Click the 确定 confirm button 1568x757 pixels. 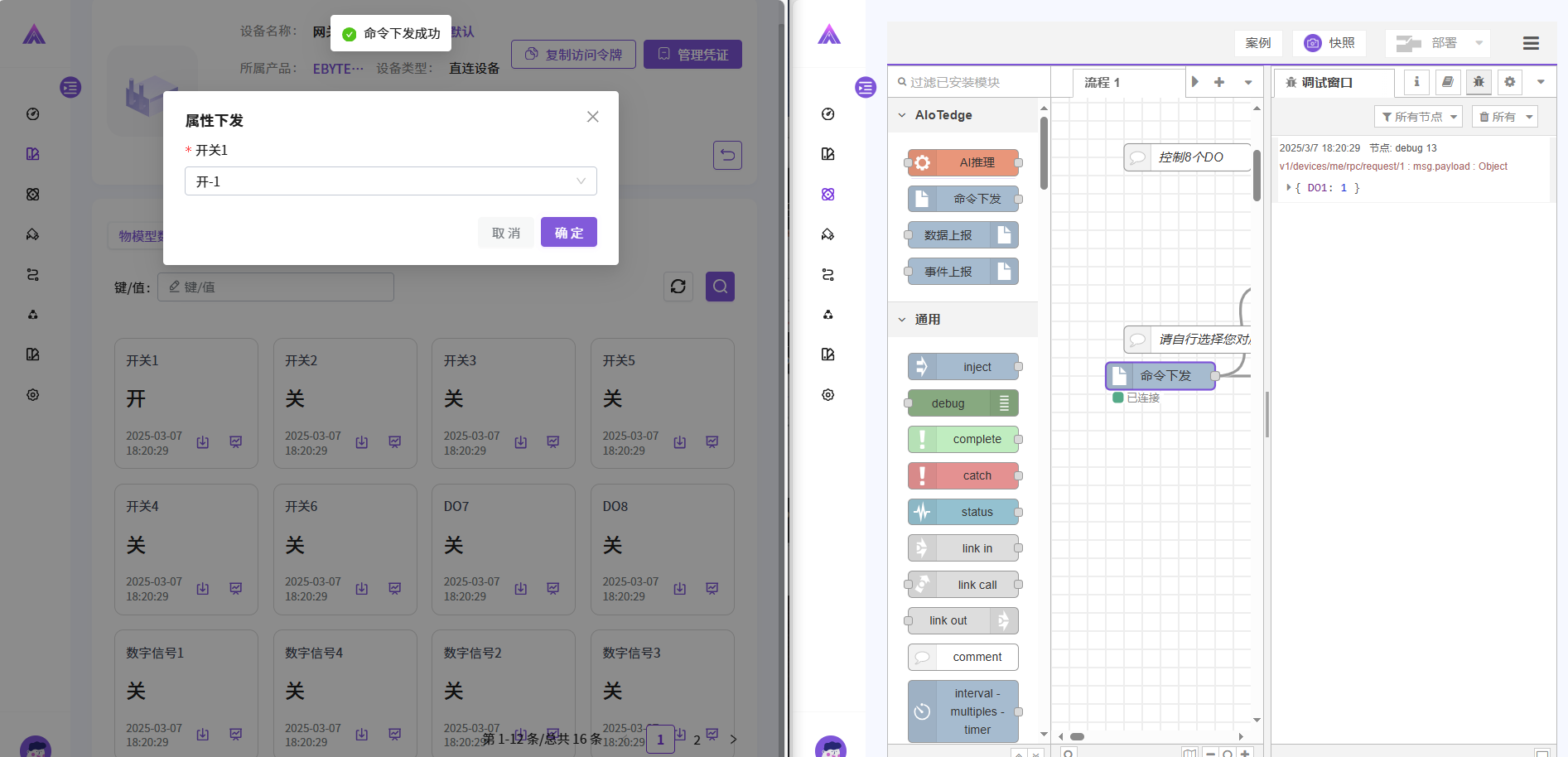coord(568,233)
